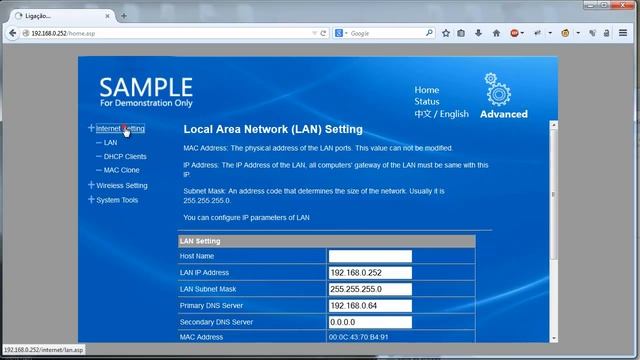Click the Advanced gear icon

pyautogui.click(x=498, y=89)
